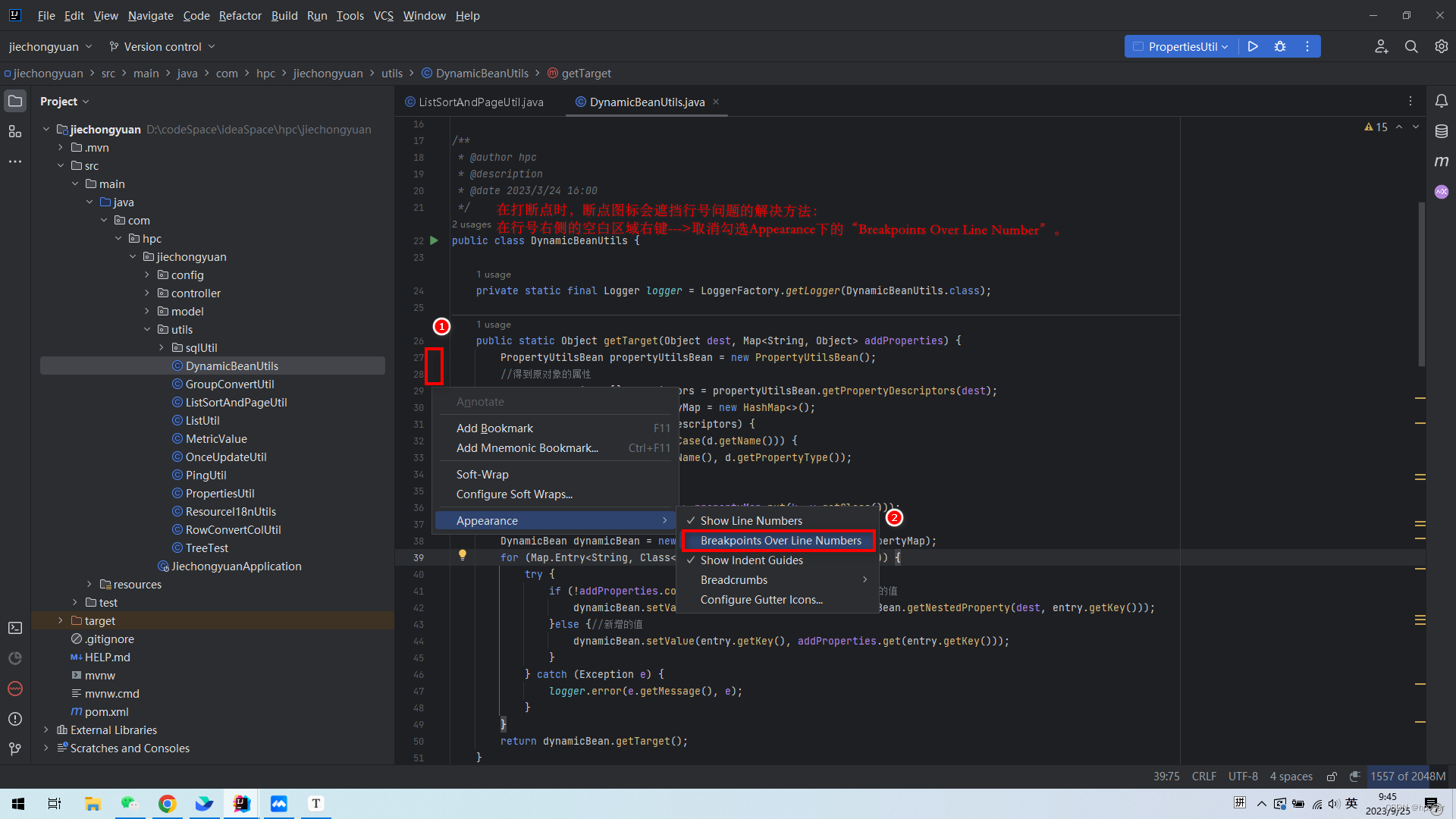
Task: Click the Search Everywhere magnifier icon
Action: coord(1410,46)
